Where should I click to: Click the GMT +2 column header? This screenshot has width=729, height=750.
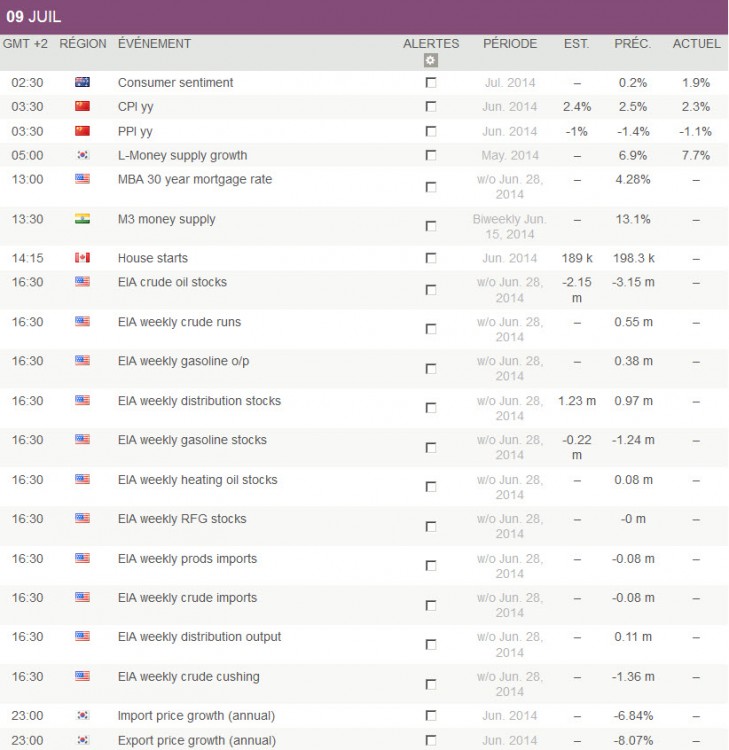click(25, 44)
